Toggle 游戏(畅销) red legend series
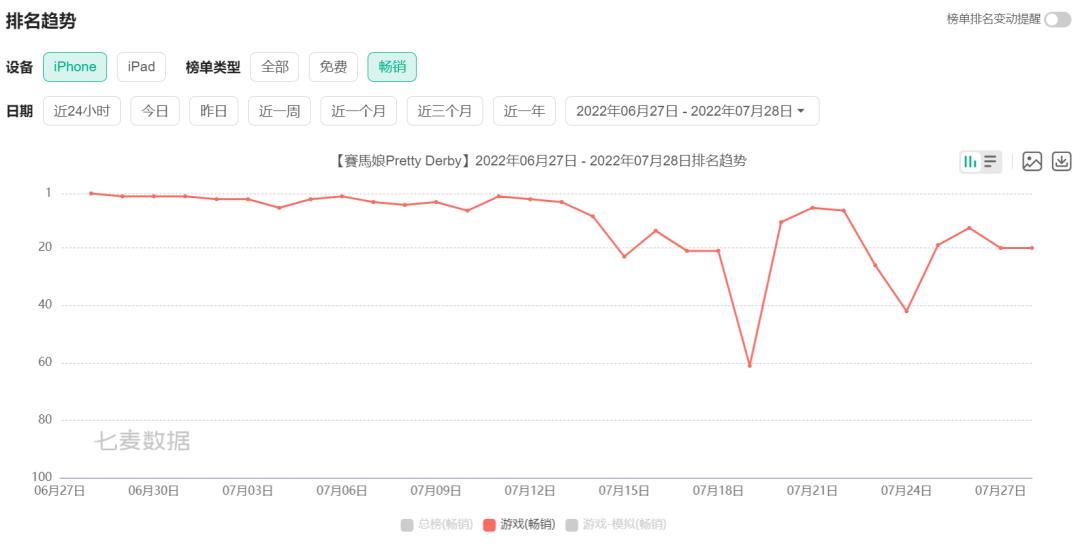The image size is (1080, 547). coord(519,525)
